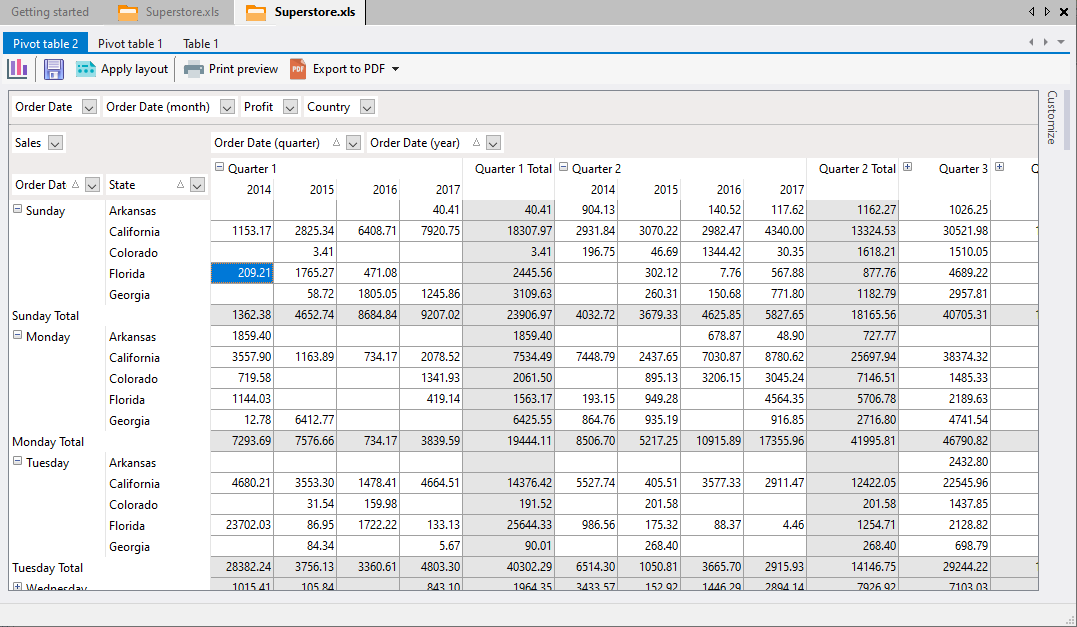
Task: Switch to the Table 1 tab
Action: [x=200, y=44]
